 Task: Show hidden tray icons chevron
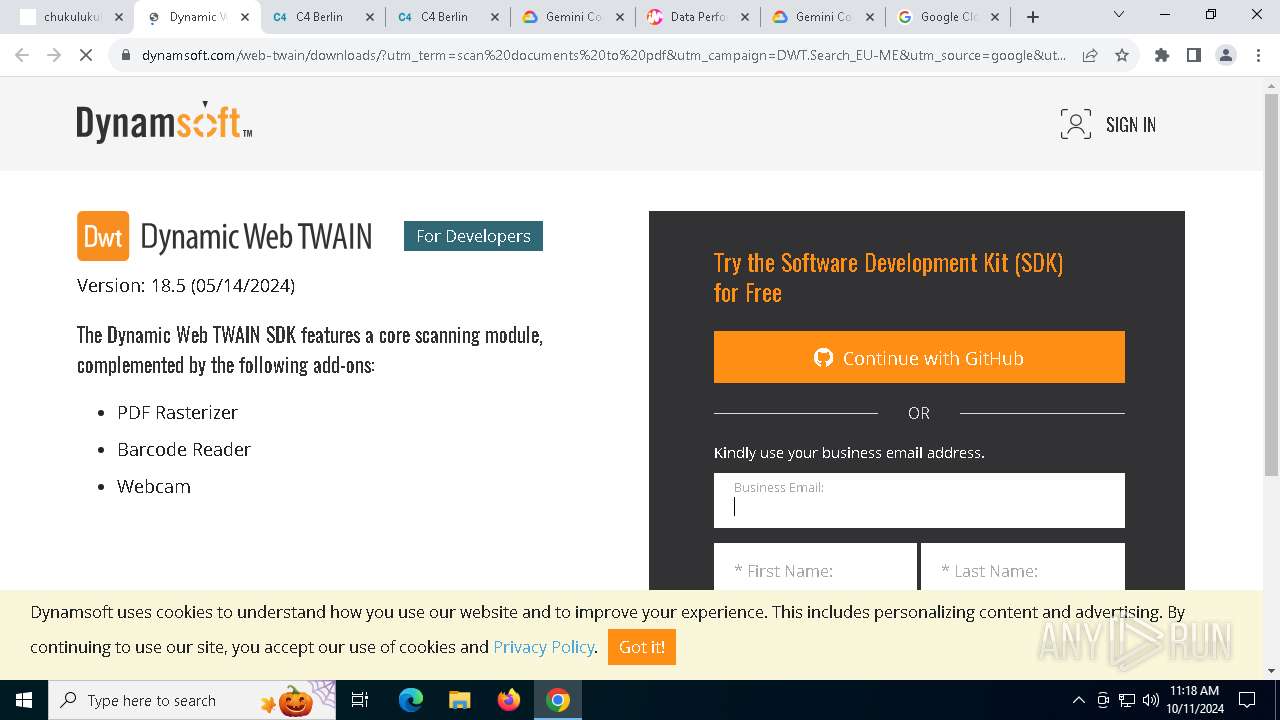pos(1078,700)
